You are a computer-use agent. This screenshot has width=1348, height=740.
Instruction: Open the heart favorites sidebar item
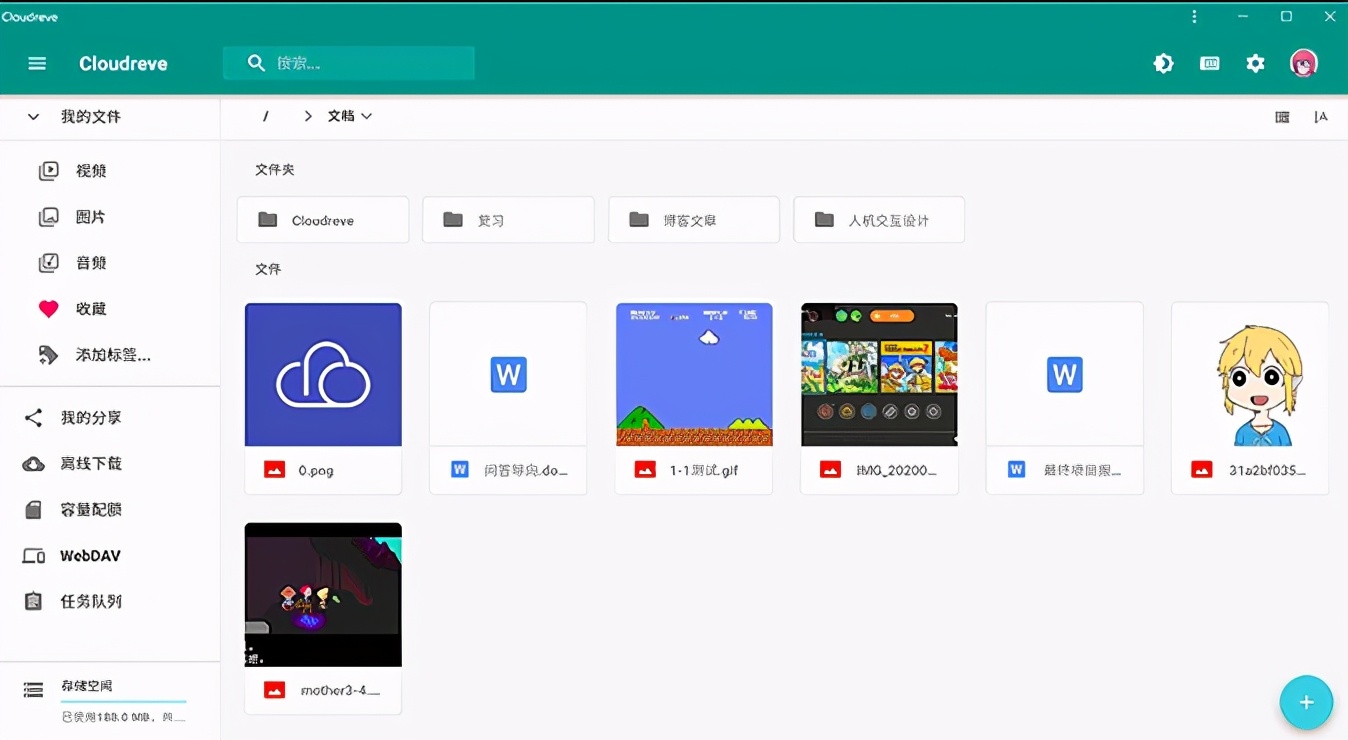coord(49,309)
